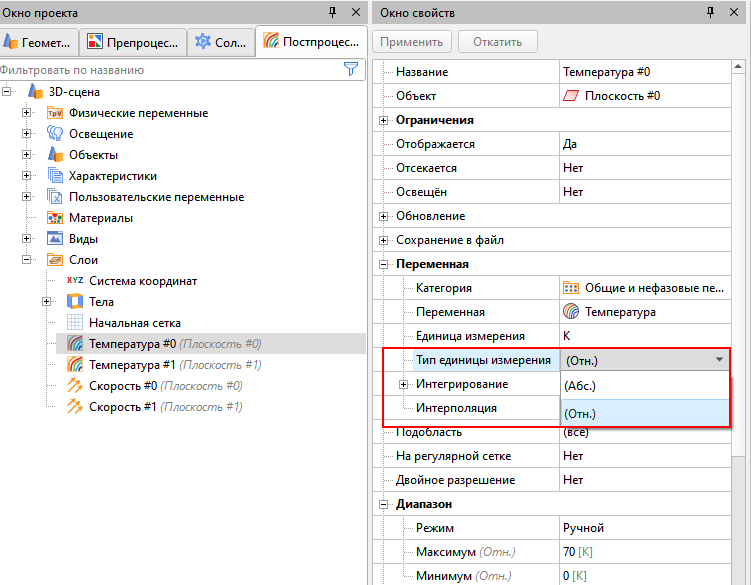Click the Materials (Материалы) icon
Image resolution: width=751 pixels, height=585 pixels.
tap(56, 218)
